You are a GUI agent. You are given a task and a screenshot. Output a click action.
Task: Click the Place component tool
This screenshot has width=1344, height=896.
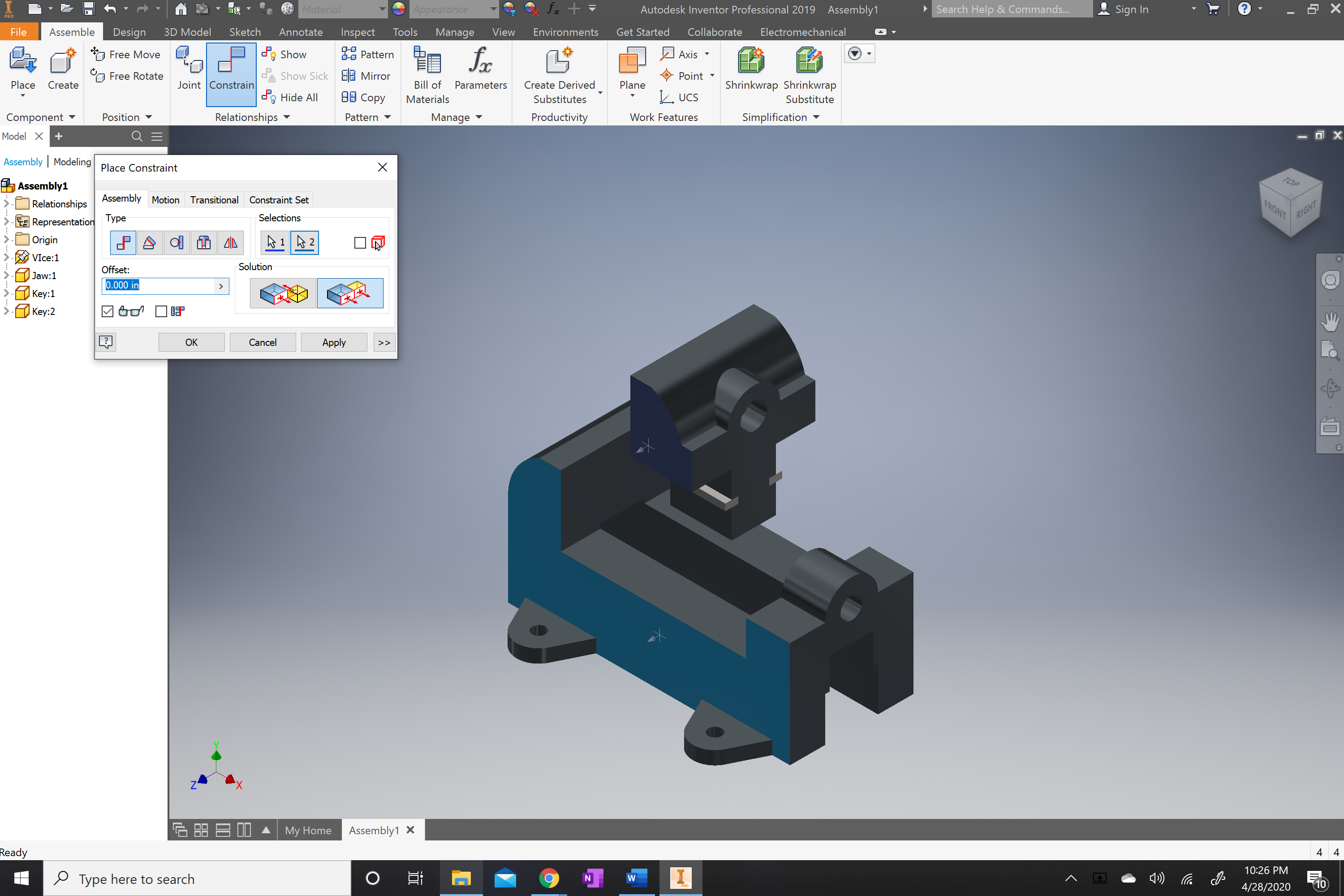[x=23, y=71]
